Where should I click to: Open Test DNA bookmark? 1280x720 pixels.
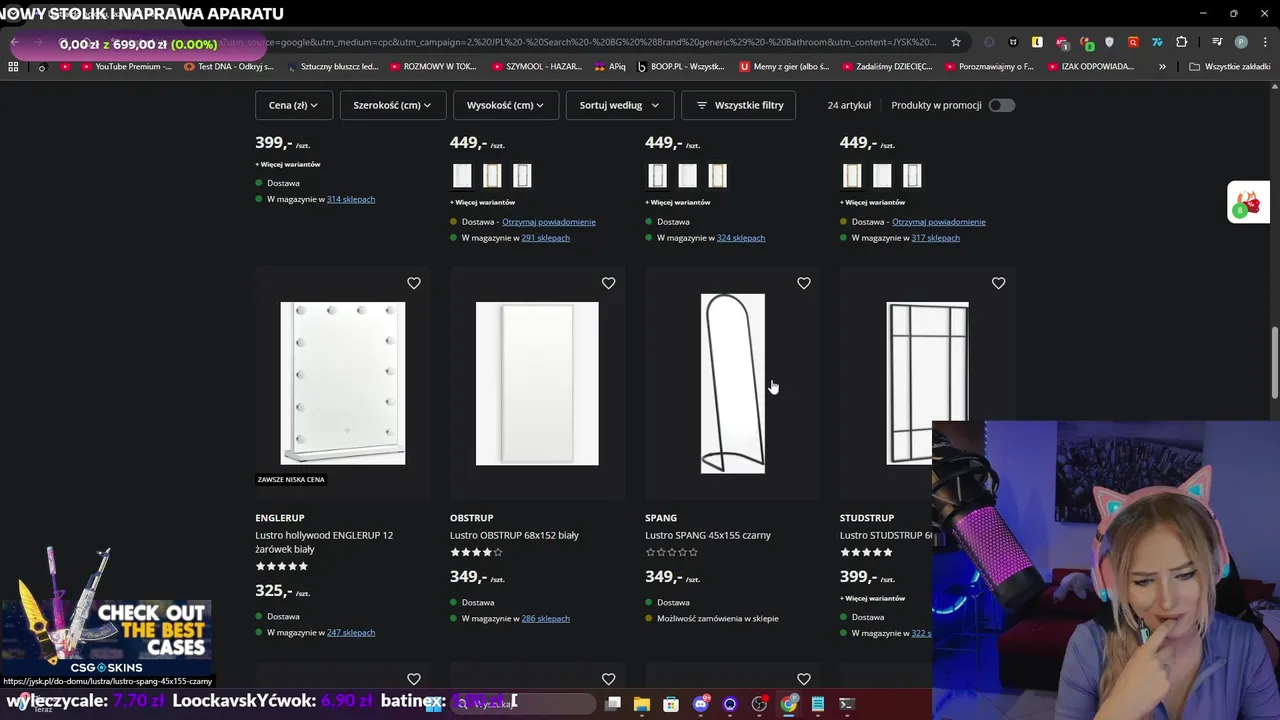click(229, 67)
